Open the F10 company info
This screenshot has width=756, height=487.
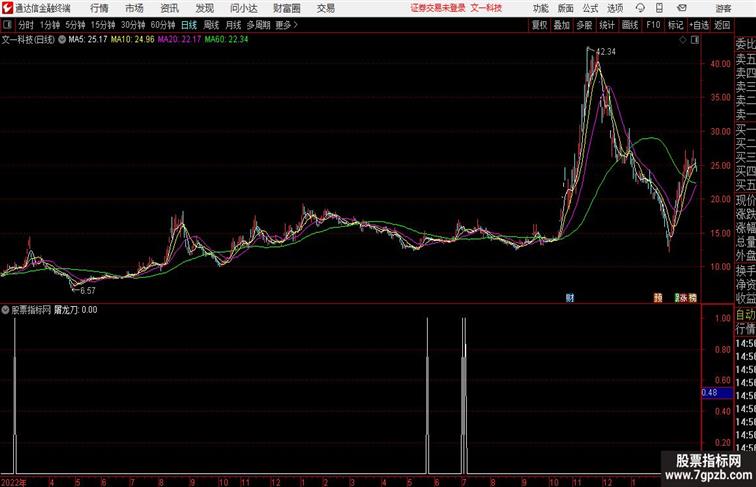653,25
